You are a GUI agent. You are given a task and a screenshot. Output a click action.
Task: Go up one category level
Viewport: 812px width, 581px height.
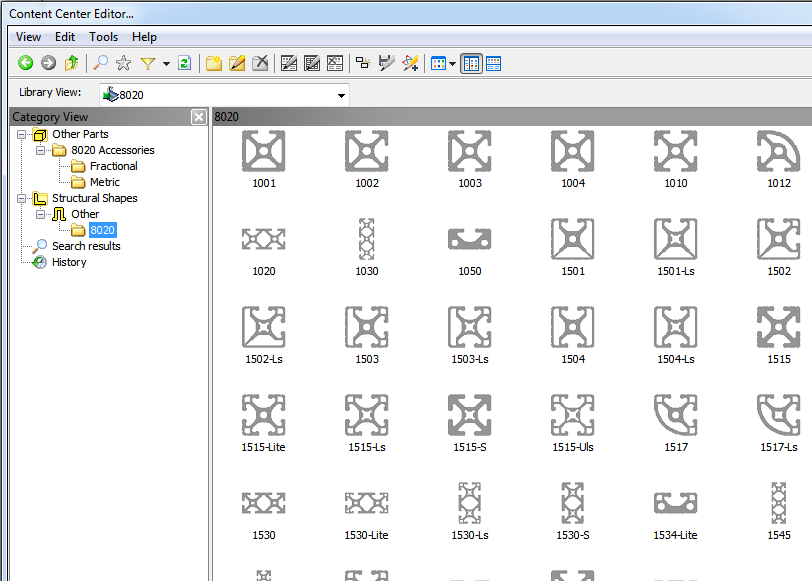pyautogui.click(x=71, y=63)
